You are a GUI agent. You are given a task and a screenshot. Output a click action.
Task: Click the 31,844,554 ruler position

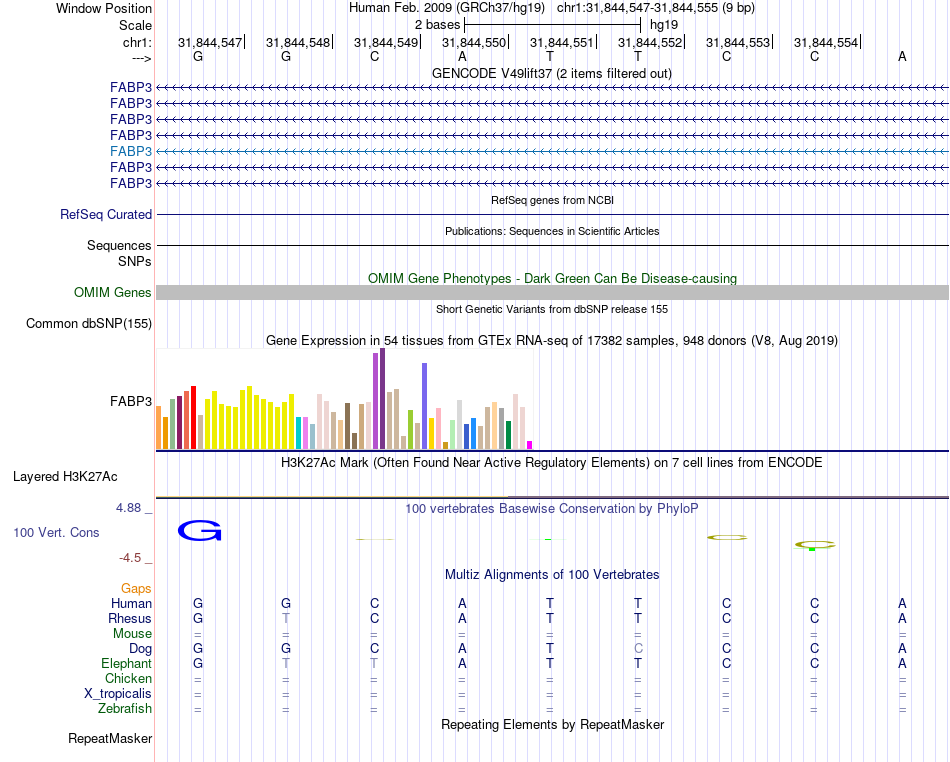click(x=826, y=42)
